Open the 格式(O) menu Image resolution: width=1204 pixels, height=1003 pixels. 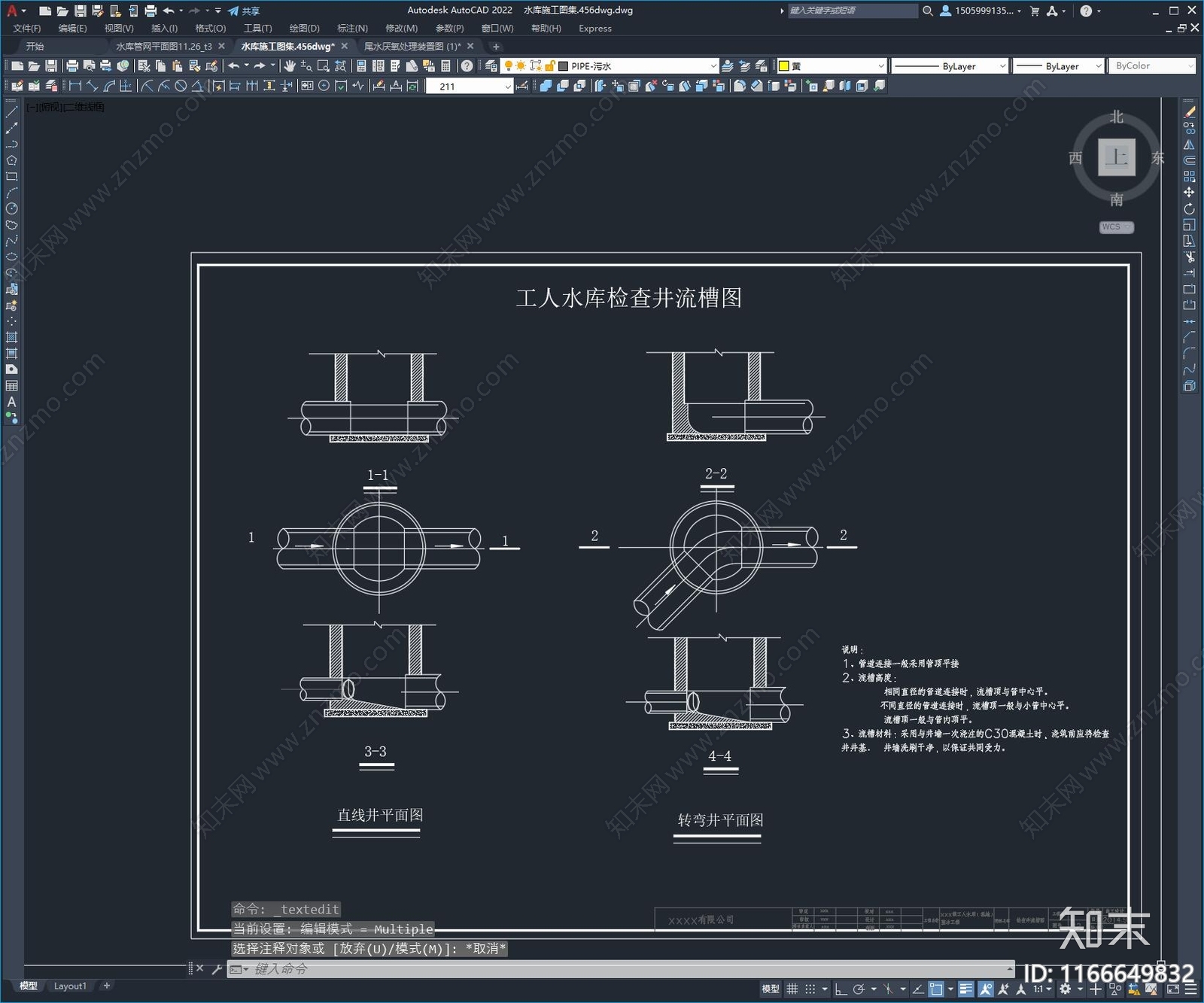click(x=211, y=29)
